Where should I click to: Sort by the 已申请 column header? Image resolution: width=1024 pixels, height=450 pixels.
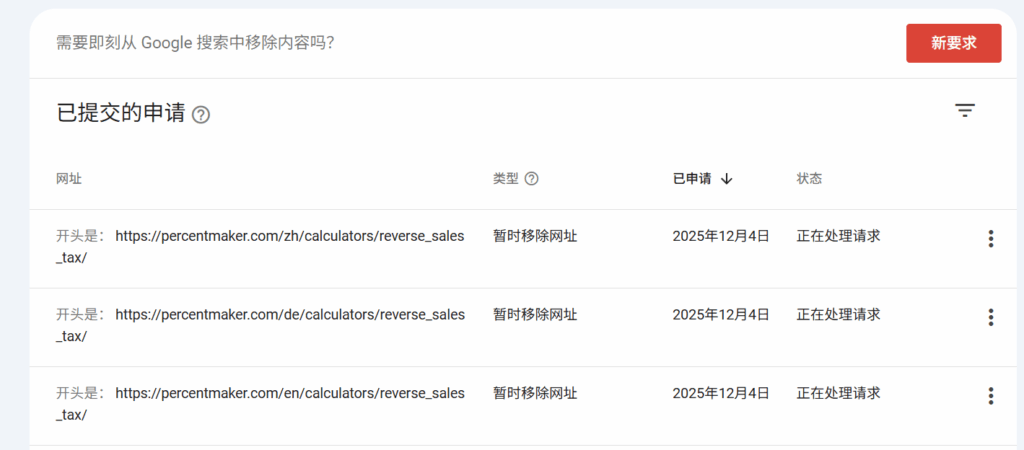pyautogui.click(x=692, y=179)
